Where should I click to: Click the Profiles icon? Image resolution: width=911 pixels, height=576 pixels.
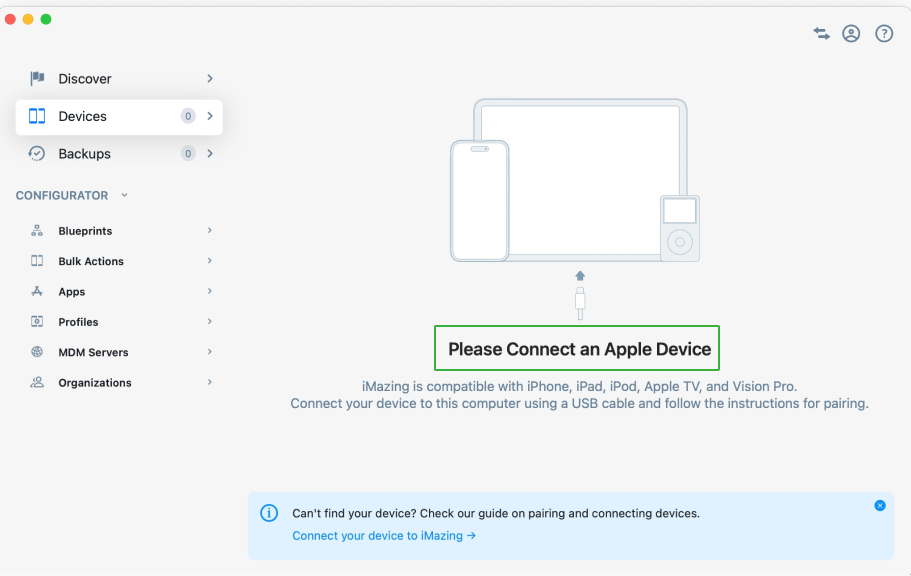point(37,322)
